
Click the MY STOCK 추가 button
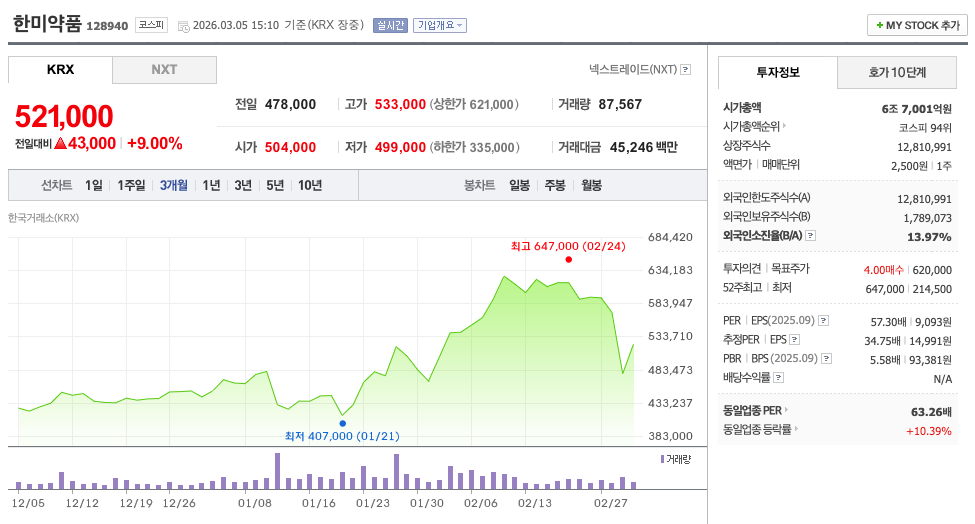click(x=917, y=25)
